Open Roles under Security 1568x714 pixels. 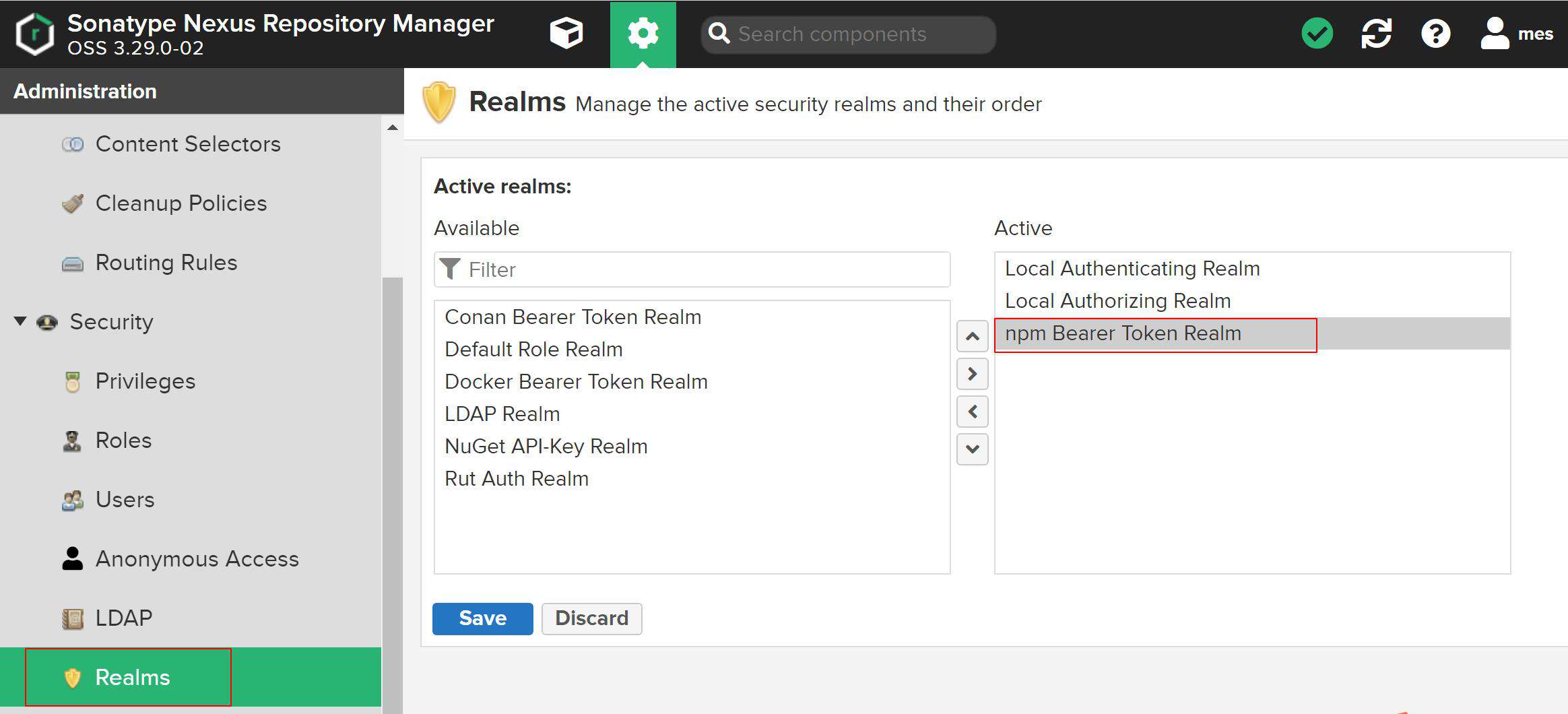tap(191, 441)
